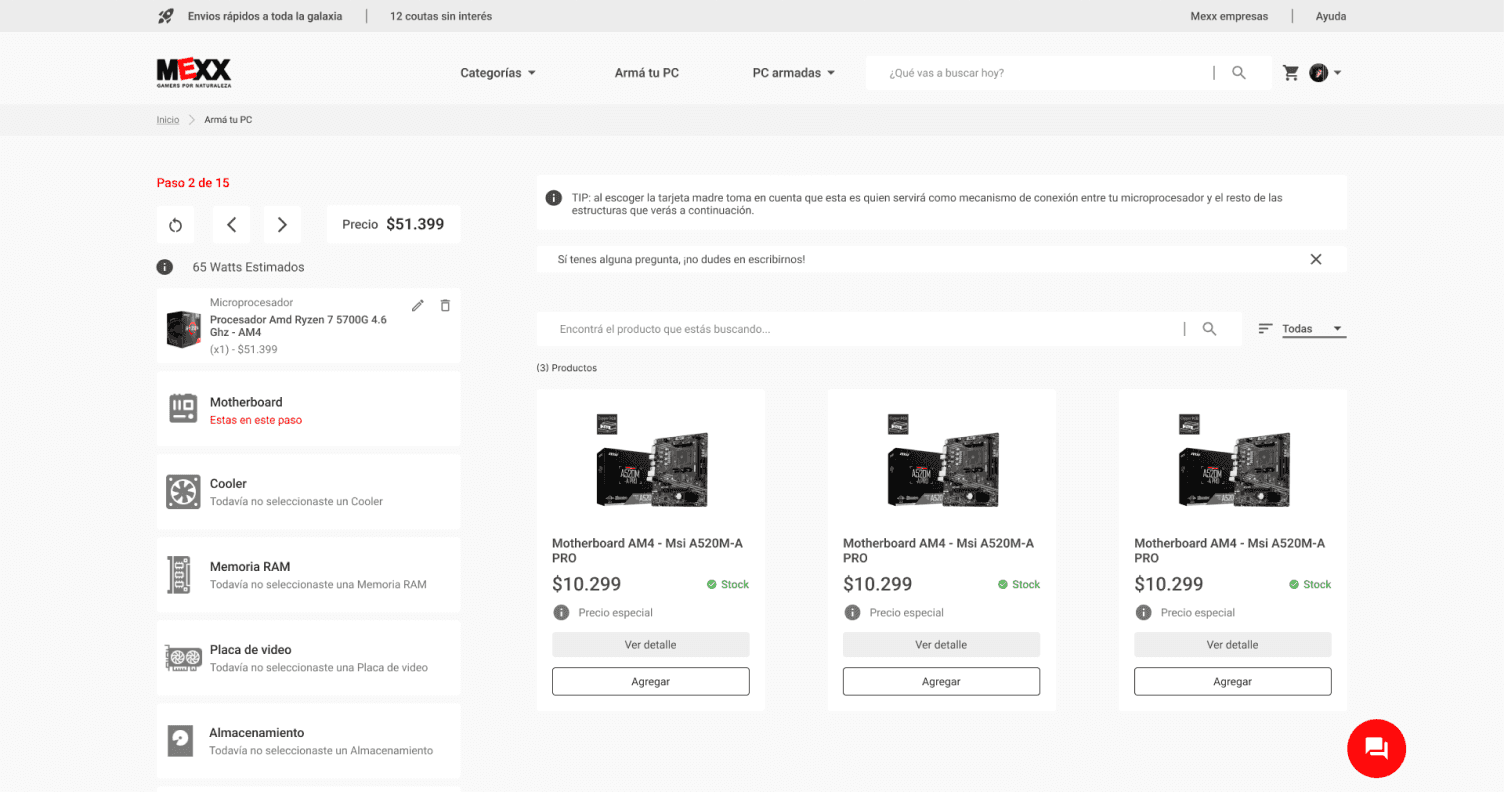Screen dimensions: 1504x792
Task: Open the red chat bubble
Action: click(1376, 748)
